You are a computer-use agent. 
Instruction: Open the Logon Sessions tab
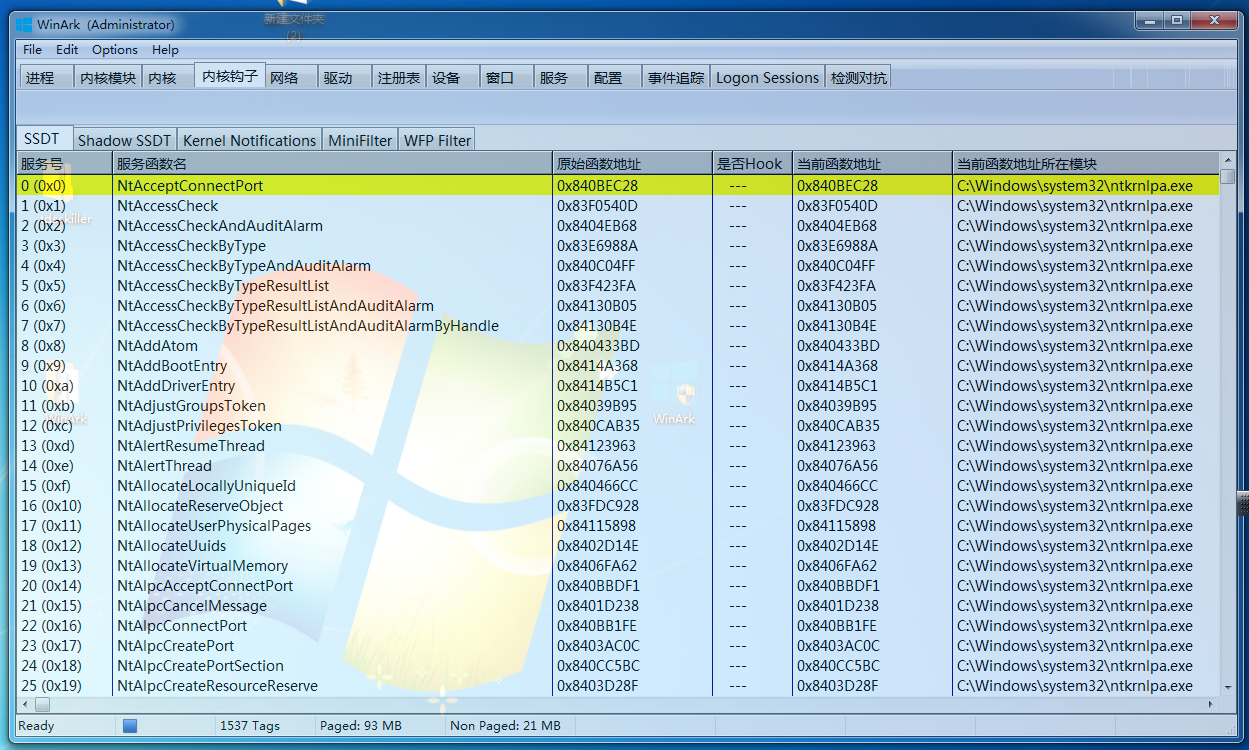point(767,77)
